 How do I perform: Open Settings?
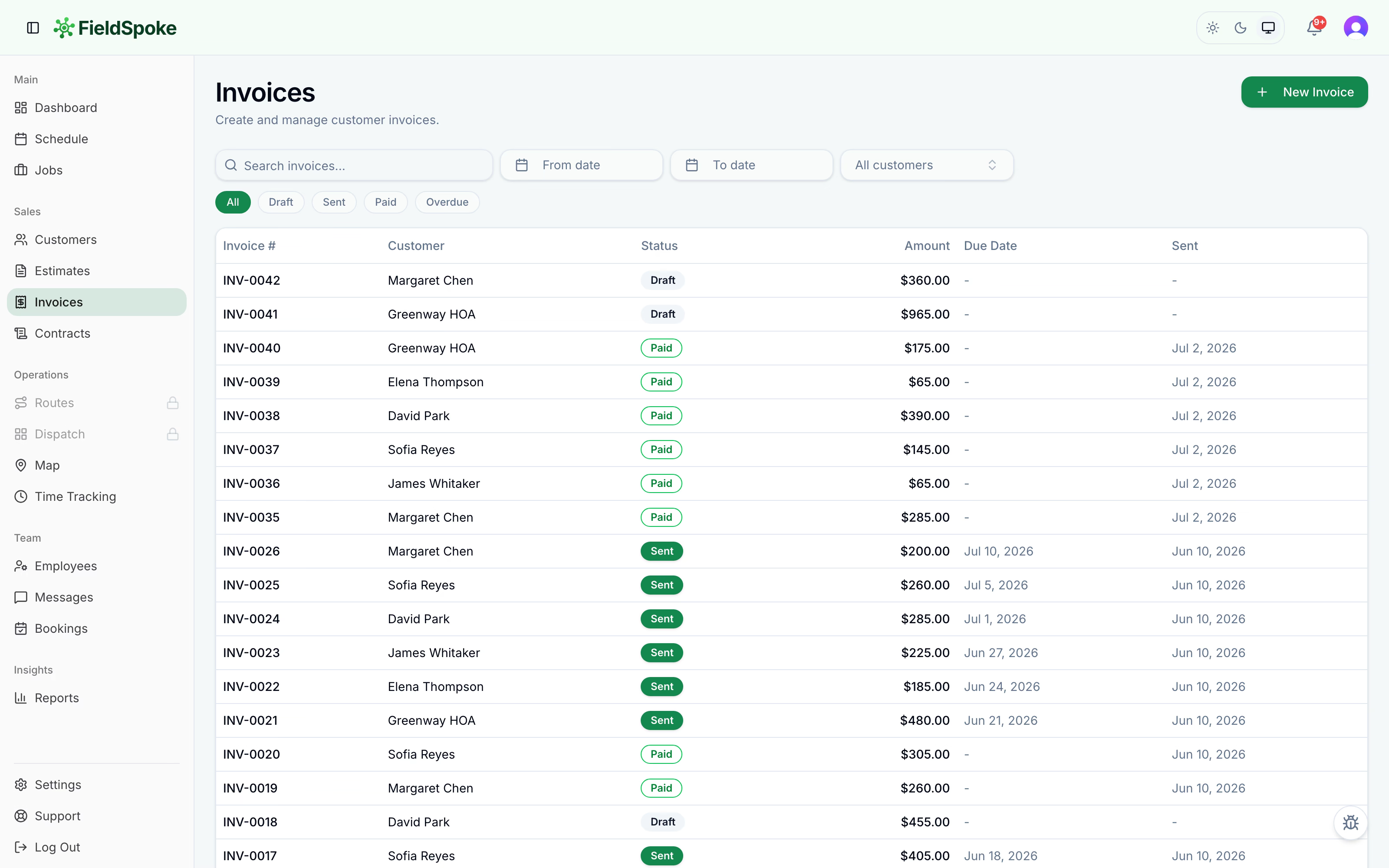coord(96,785)
